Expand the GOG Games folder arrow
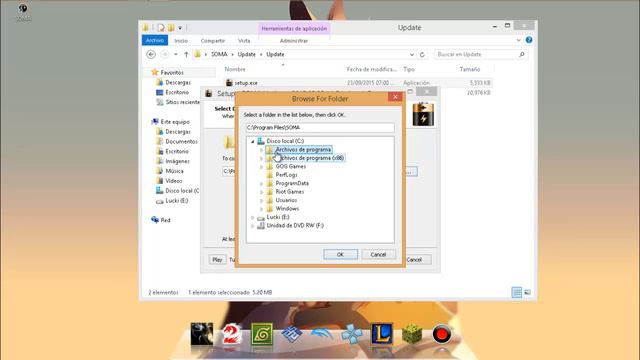The image size is (640, 360). 262,167
